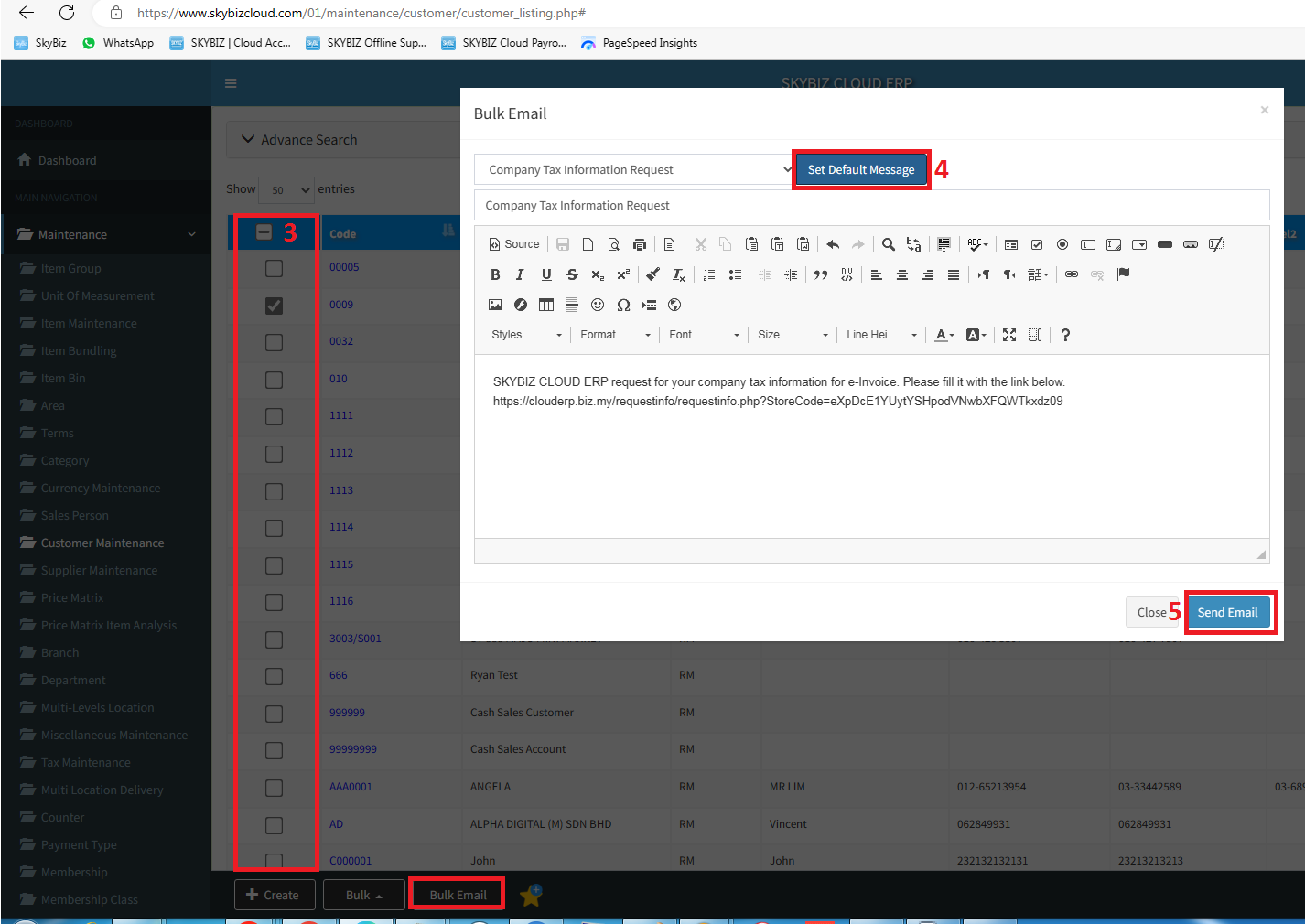This screenshot has width=1305, height=924.
Task: Open Supplier Maintenance in the sidebar
Action: tap(99, 570)
